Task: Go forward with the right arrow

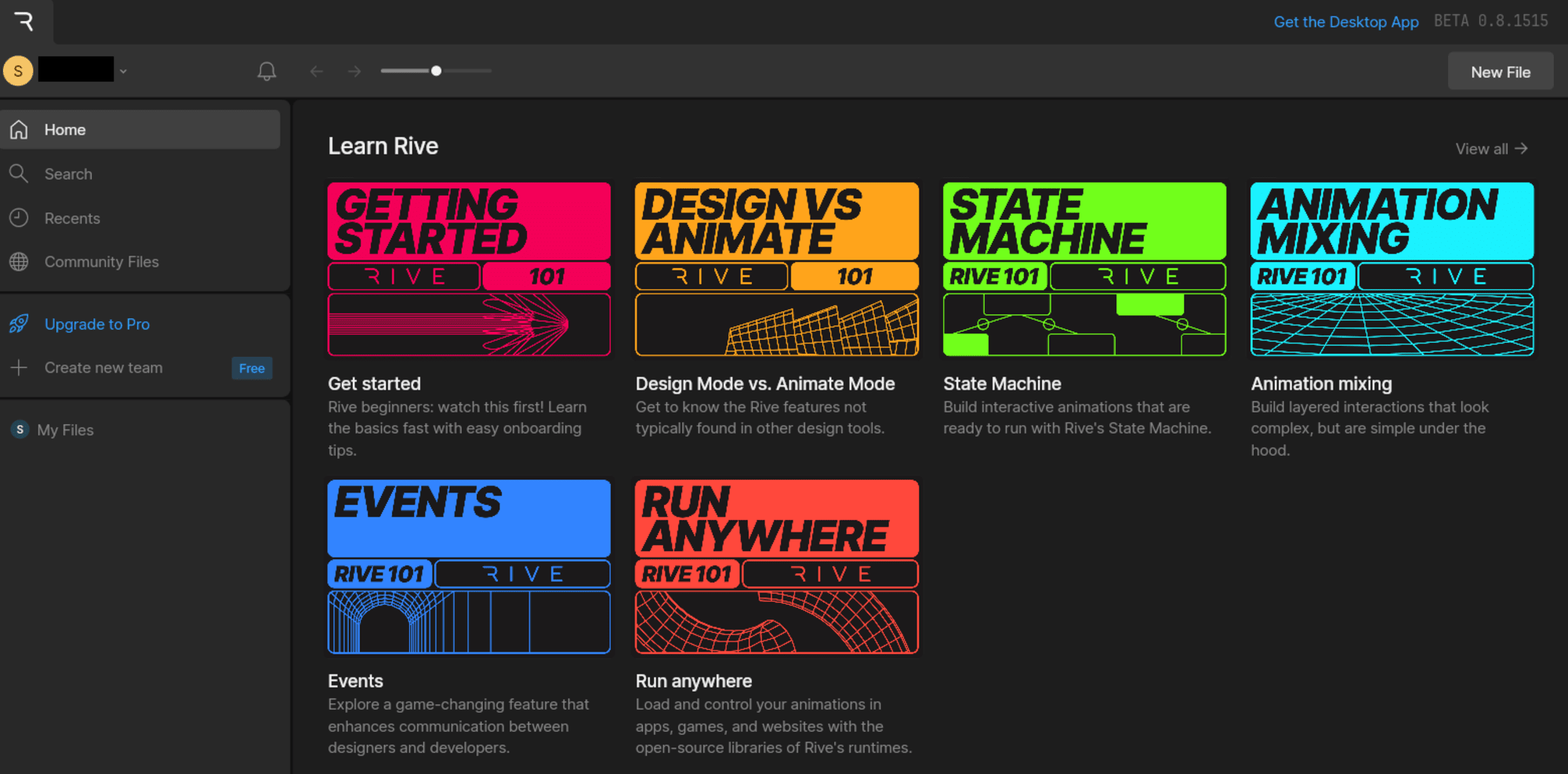Action: pyautogui.click(x=354, y=71)
